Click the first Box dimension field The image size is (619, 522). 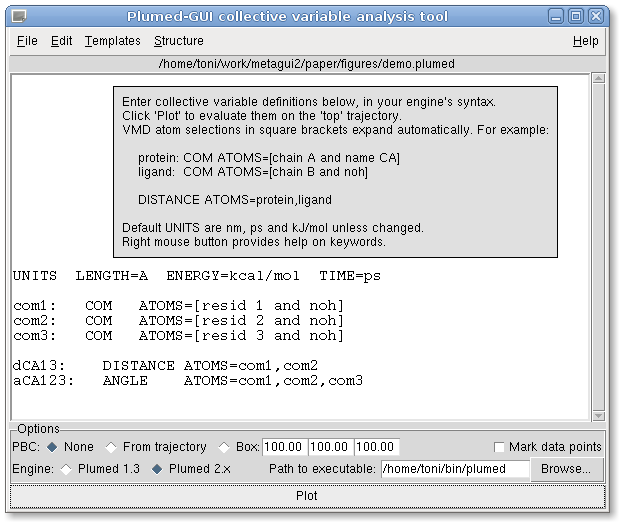pos(285,447)
